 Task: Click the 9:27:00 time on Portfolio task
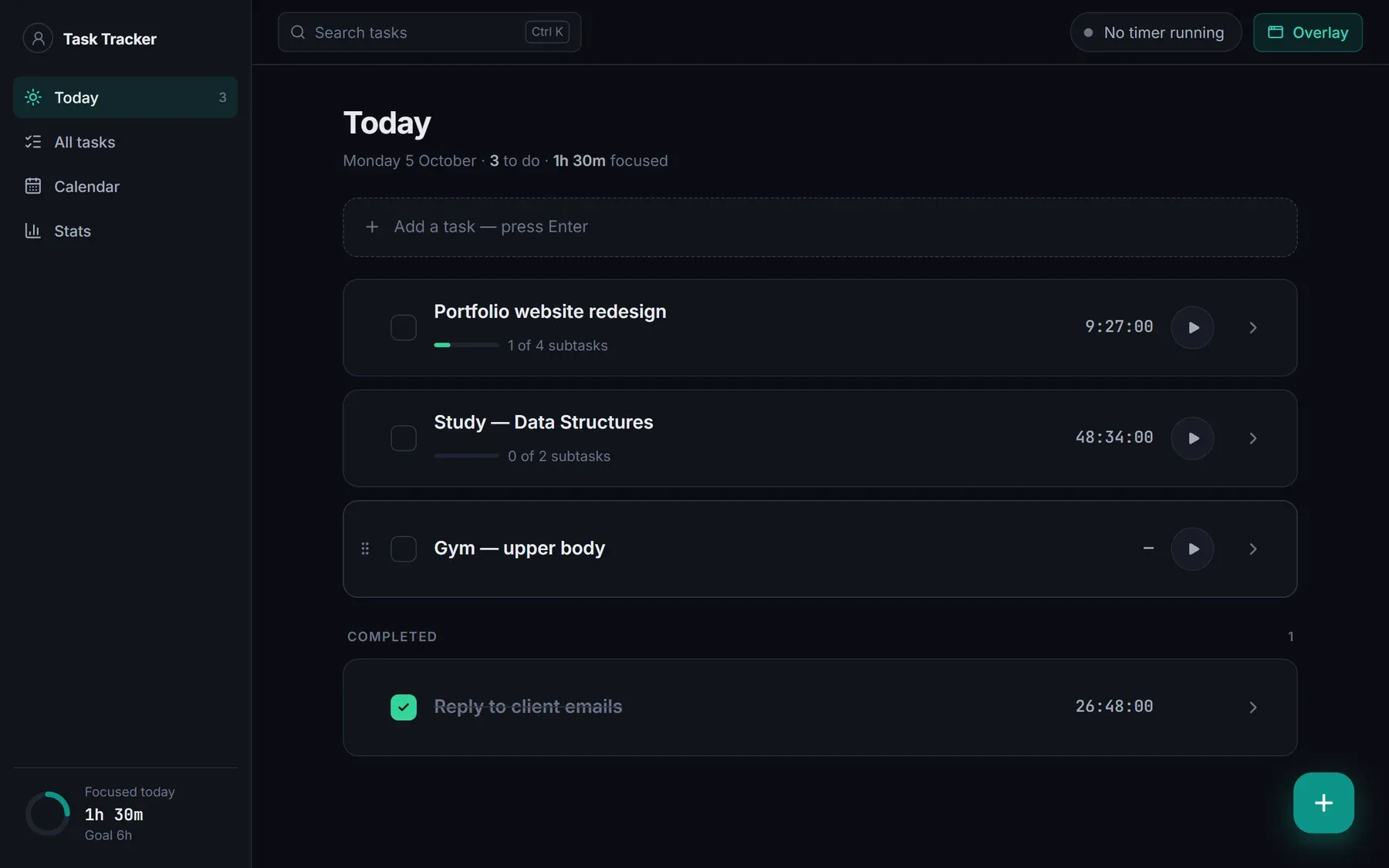[1119, 326]
